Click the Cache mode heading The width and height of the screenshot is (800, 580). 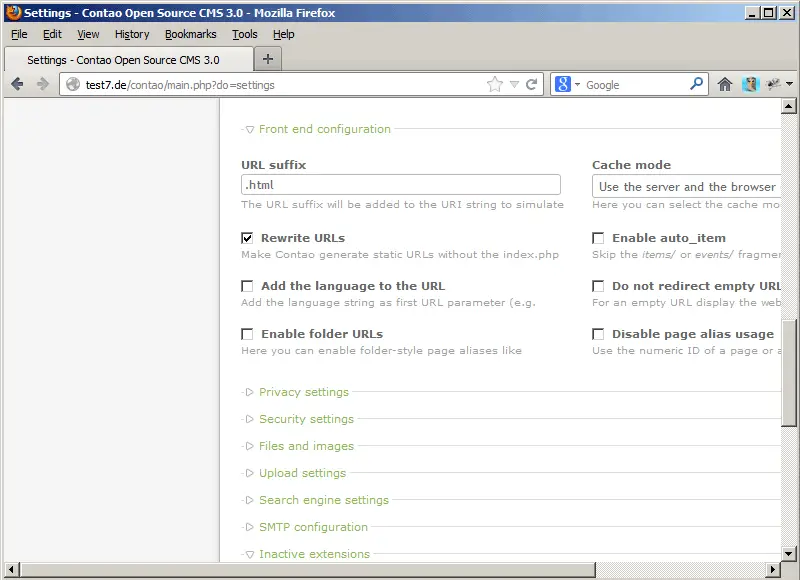pos(632,165)
